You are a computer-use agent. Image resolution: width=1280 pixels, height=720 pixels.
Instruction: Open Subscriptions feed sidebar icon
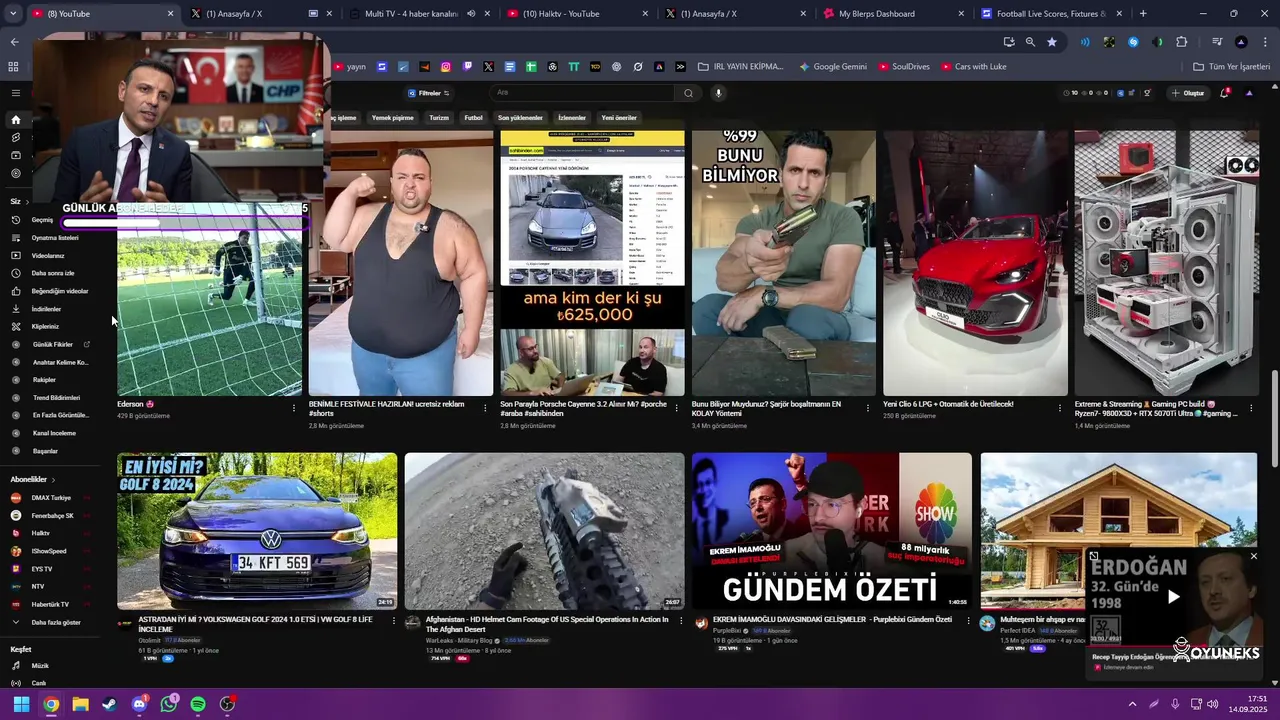[15, 156]
